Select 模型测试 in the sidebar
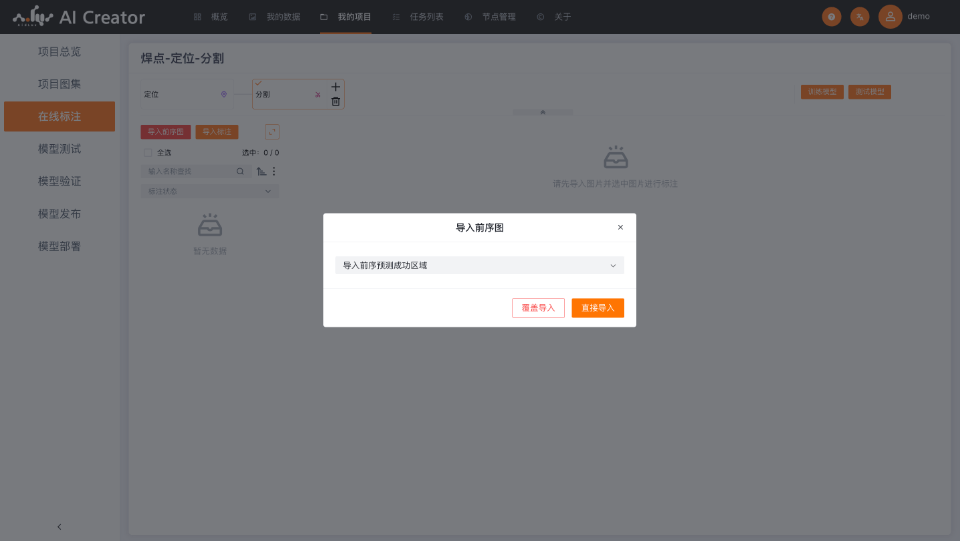This screenshot has height=542, width=960. [59, 149]
